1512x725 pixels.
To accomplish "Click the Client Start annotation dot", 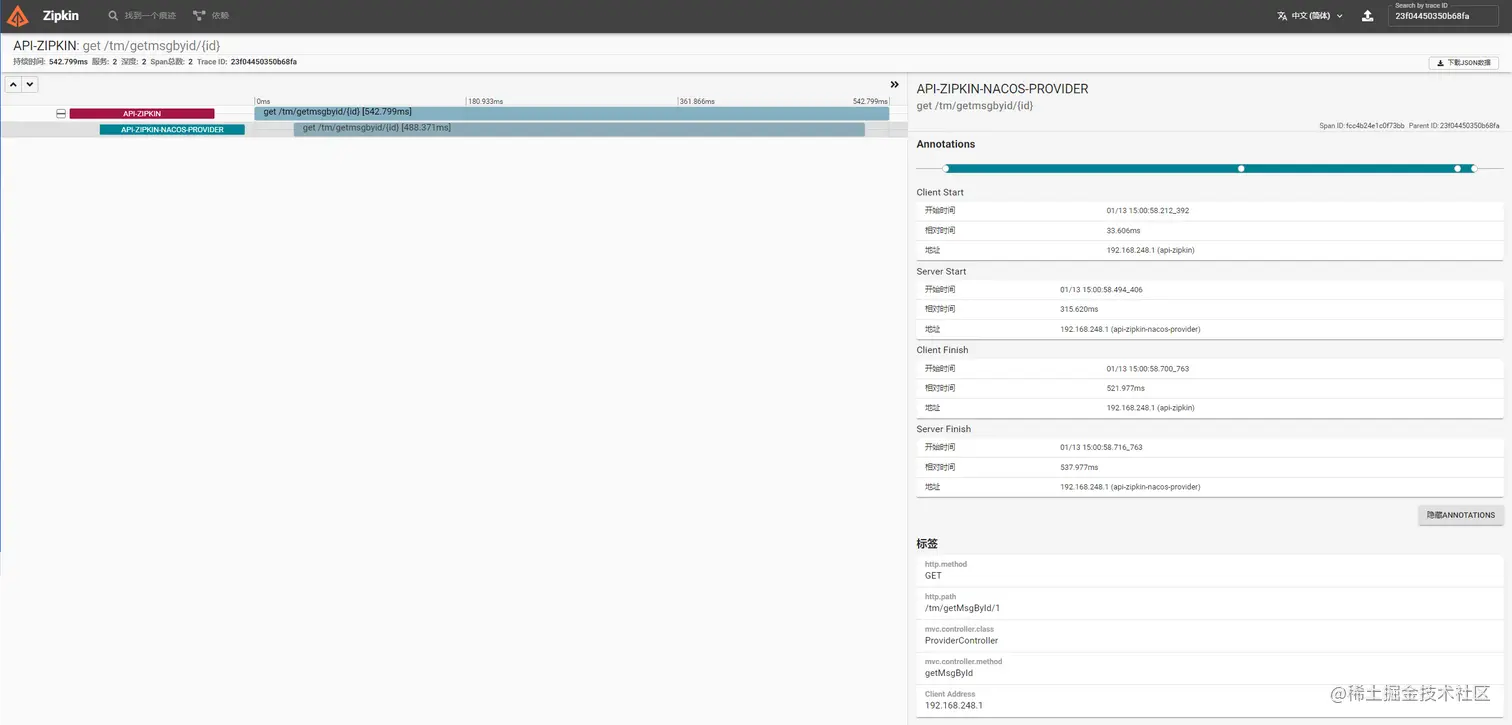I will point(946,169).
